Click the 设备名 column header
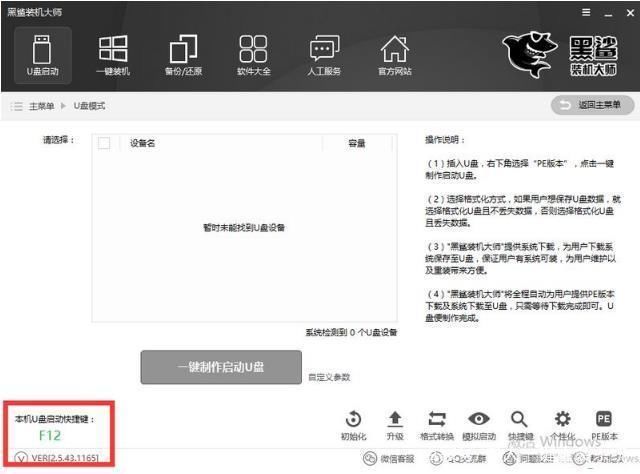Screen dimensions: 640x474 click(142, 143)
